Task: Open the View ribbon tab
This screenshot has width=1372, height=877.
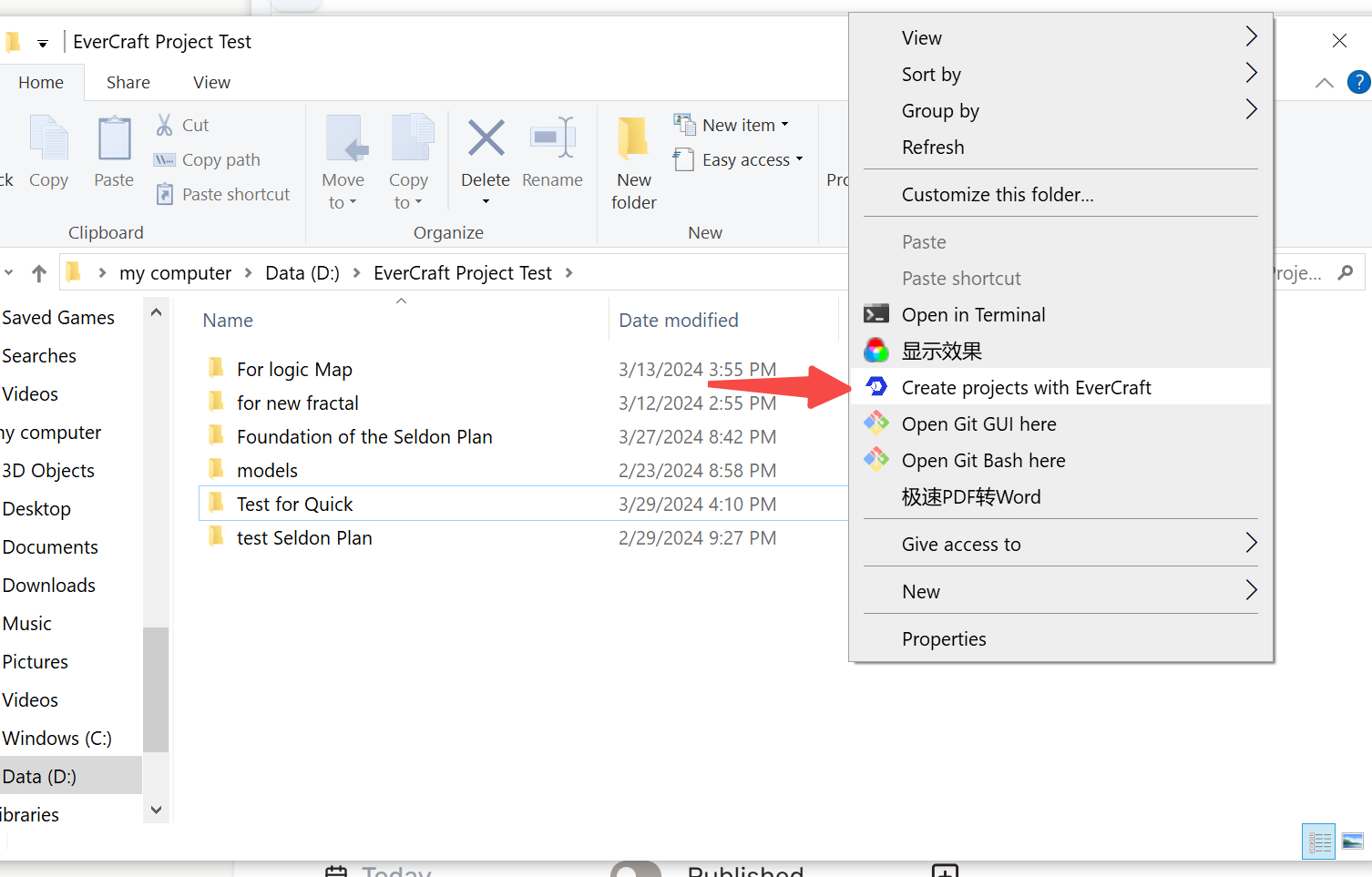Action: (x=211, y=83)
